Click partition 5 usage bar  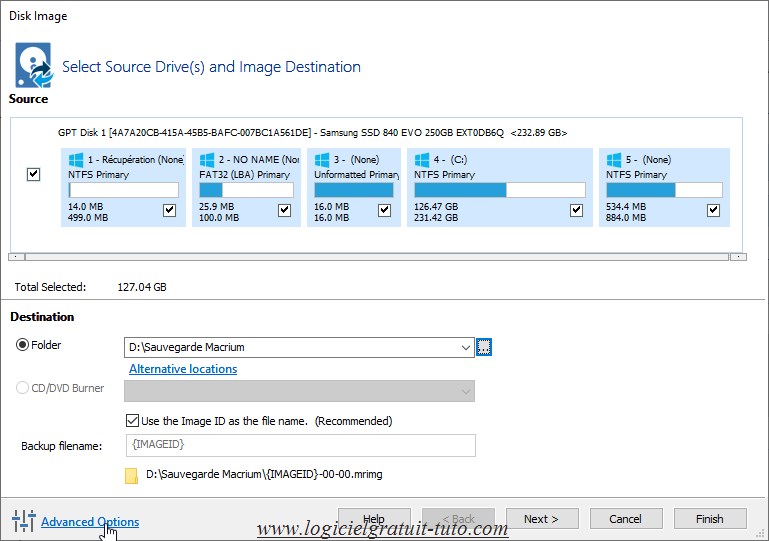664,190
